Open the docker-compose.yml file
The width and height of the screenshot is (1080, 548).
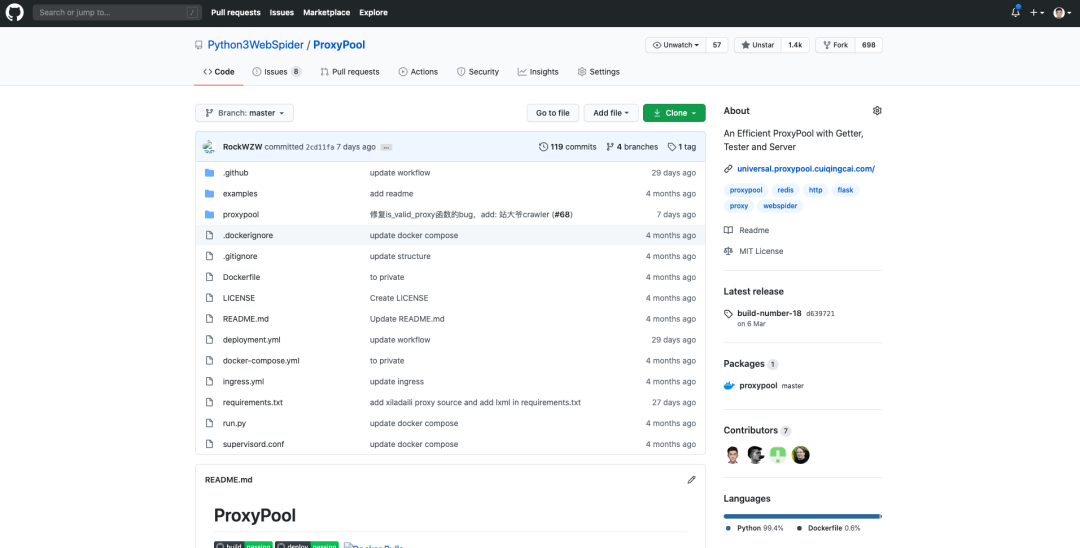(261, 361)
